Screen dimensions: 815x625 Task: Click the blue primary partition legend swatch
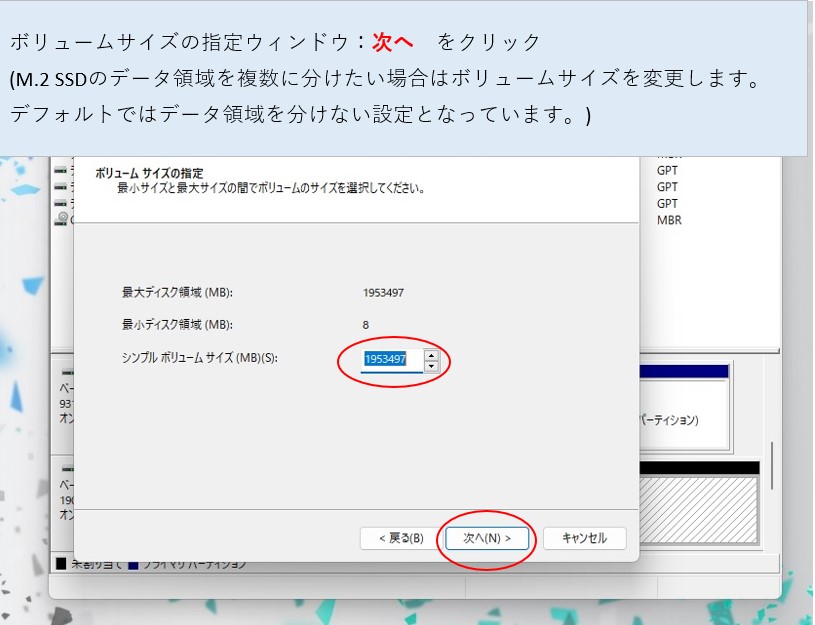pyautogui.click(x=132, y=564)
